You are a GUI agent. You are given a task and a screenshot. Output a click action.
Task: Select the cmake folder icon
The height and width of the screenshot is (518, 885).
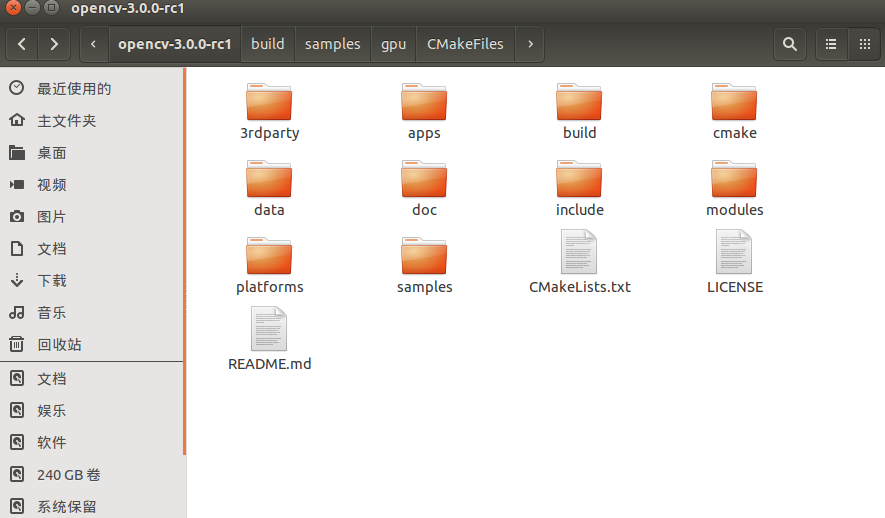click(734, 102)
